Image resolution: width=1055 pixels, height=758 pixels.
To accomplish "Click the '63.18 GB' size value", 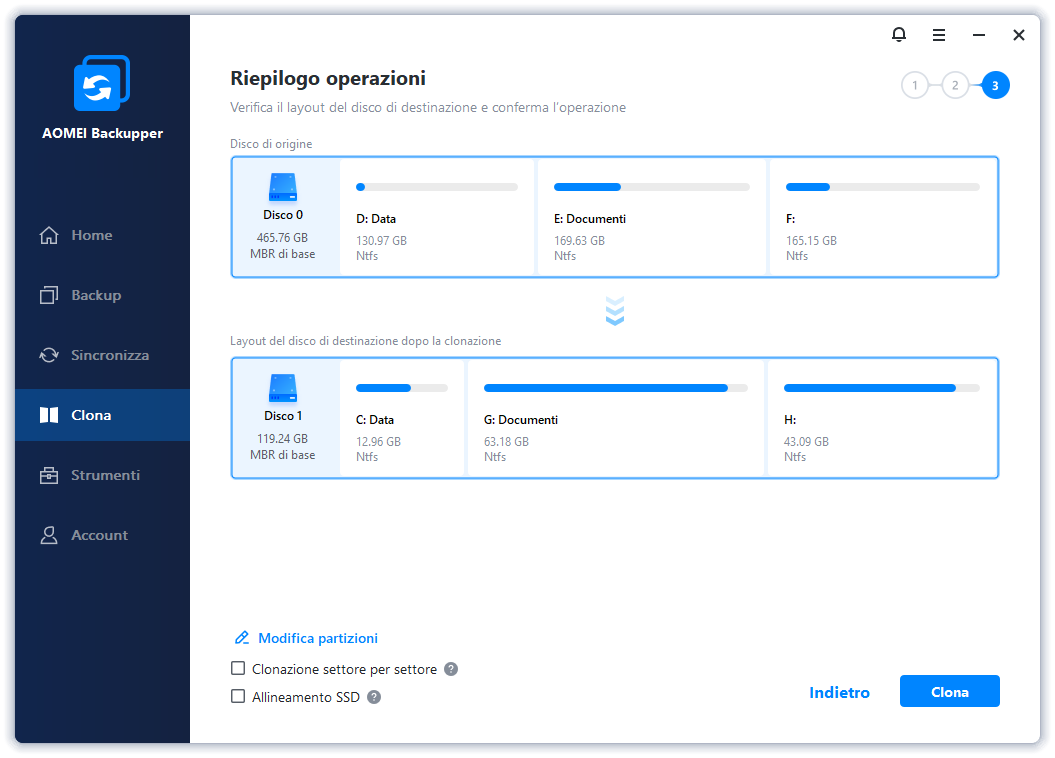I will coord(507,442).
